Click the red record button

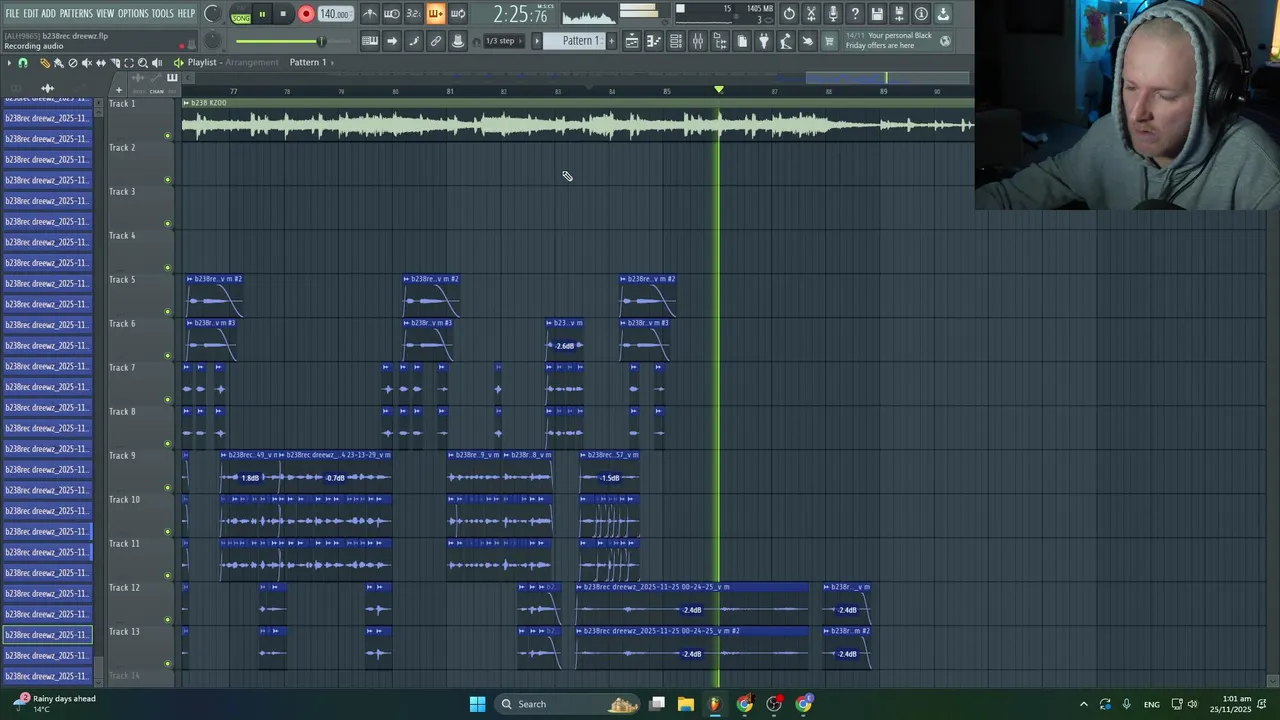306,14
